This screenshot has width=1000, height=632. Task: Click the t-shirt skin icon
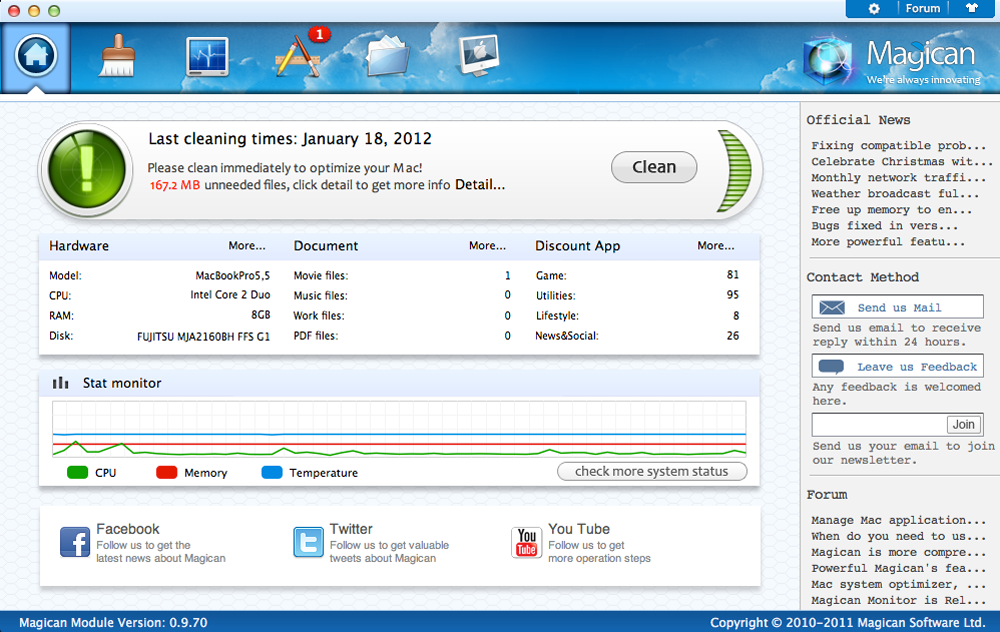[971, 8]
